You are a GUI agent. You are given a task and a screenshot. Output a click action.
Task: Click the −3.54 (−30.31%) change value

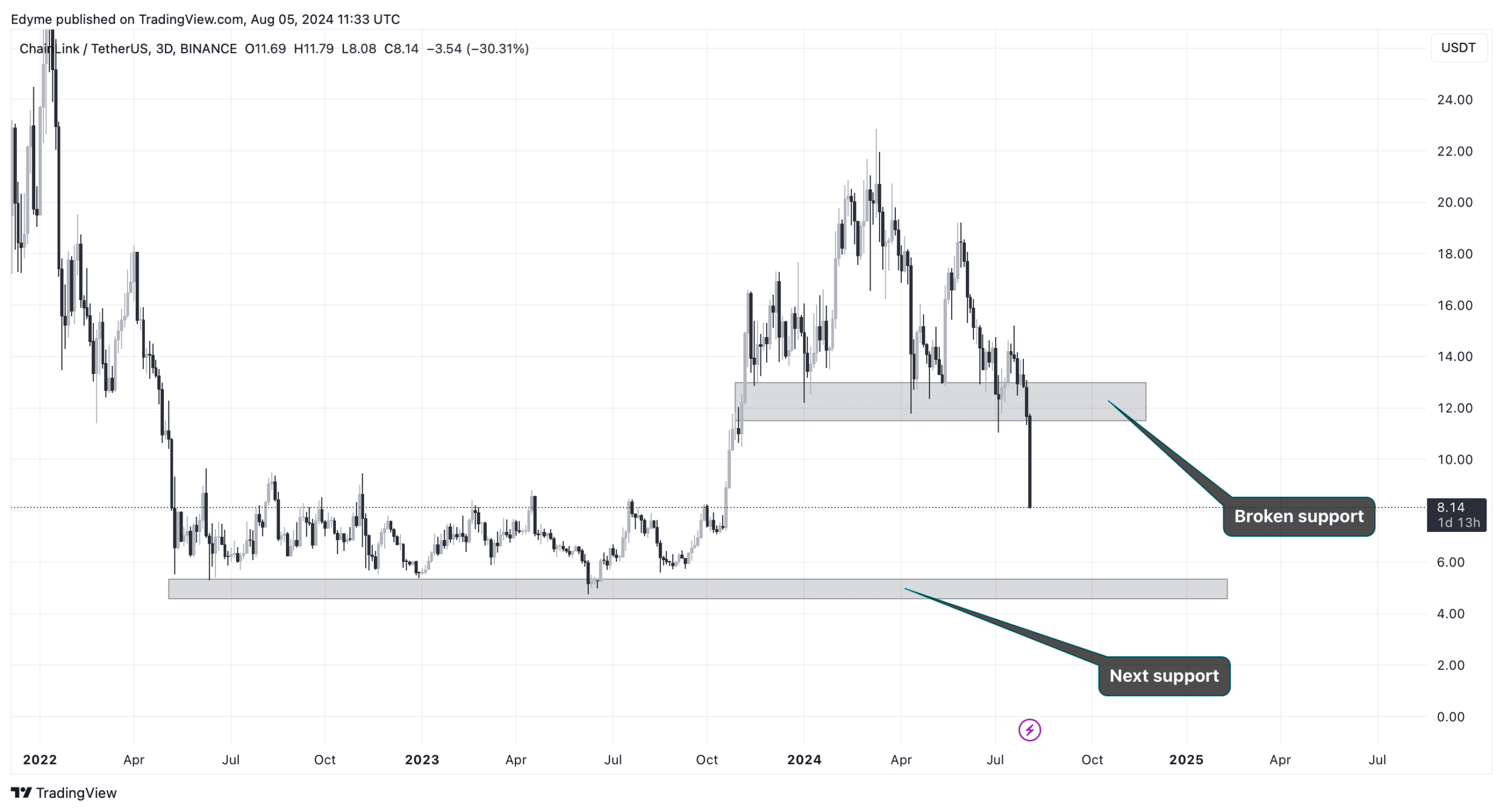478,49
